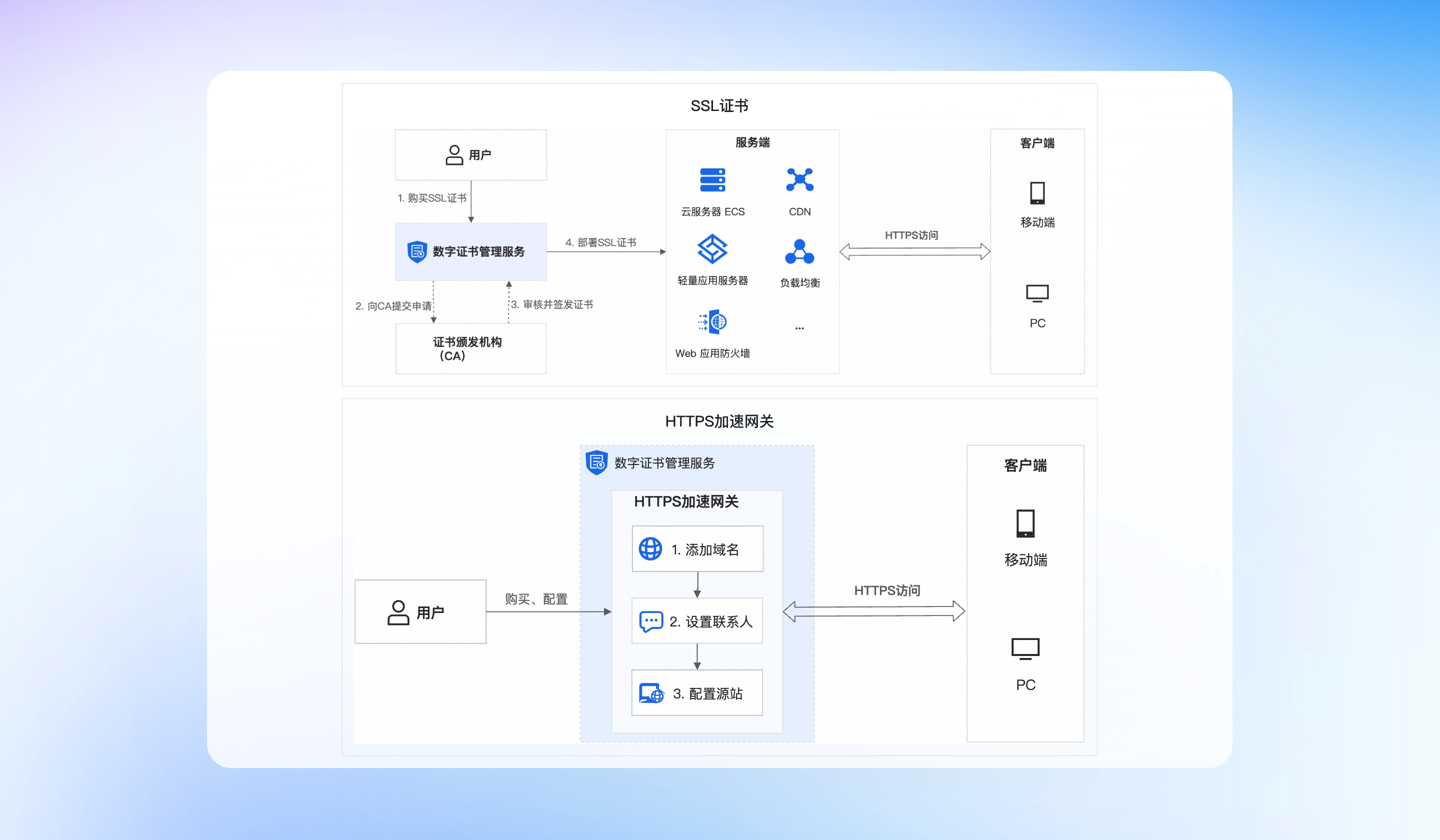The image size is (1440, 840).
Task: Click the HTTPS访问 label in SSL证书 section
Action: pos(911,235)
